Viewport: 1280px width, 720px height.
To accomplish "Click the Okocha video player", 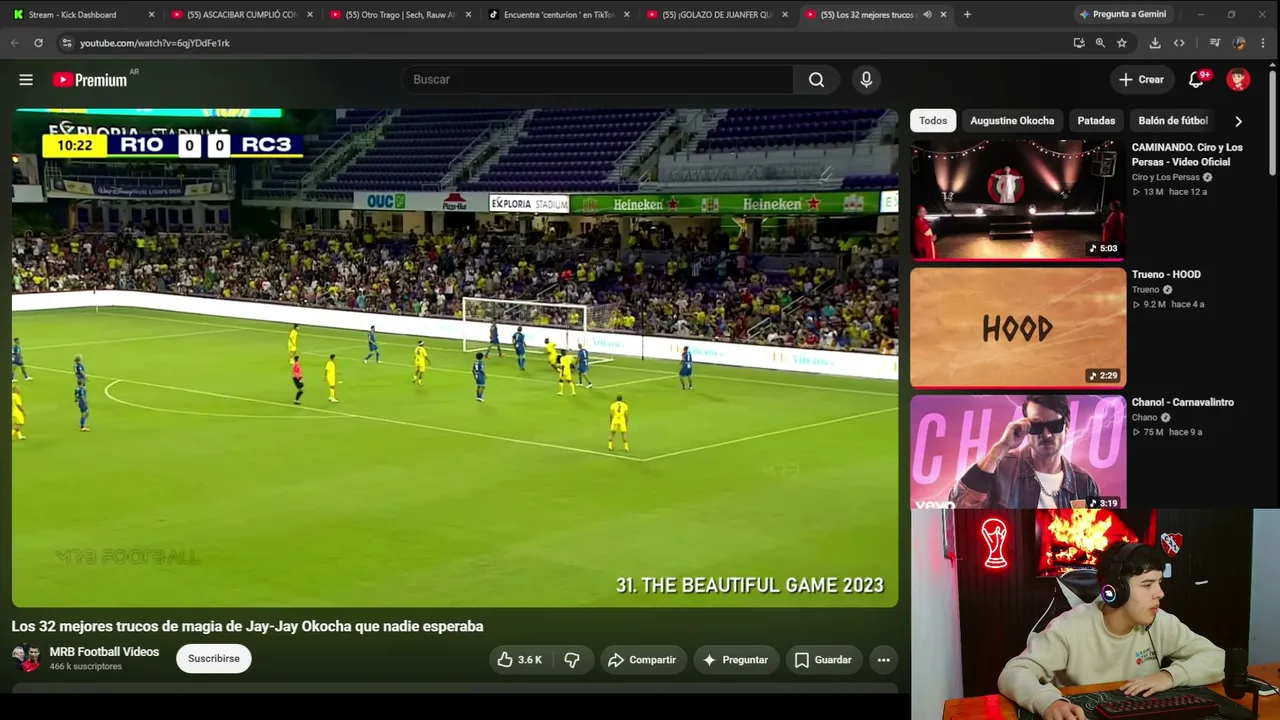I will tap(455, 358).
